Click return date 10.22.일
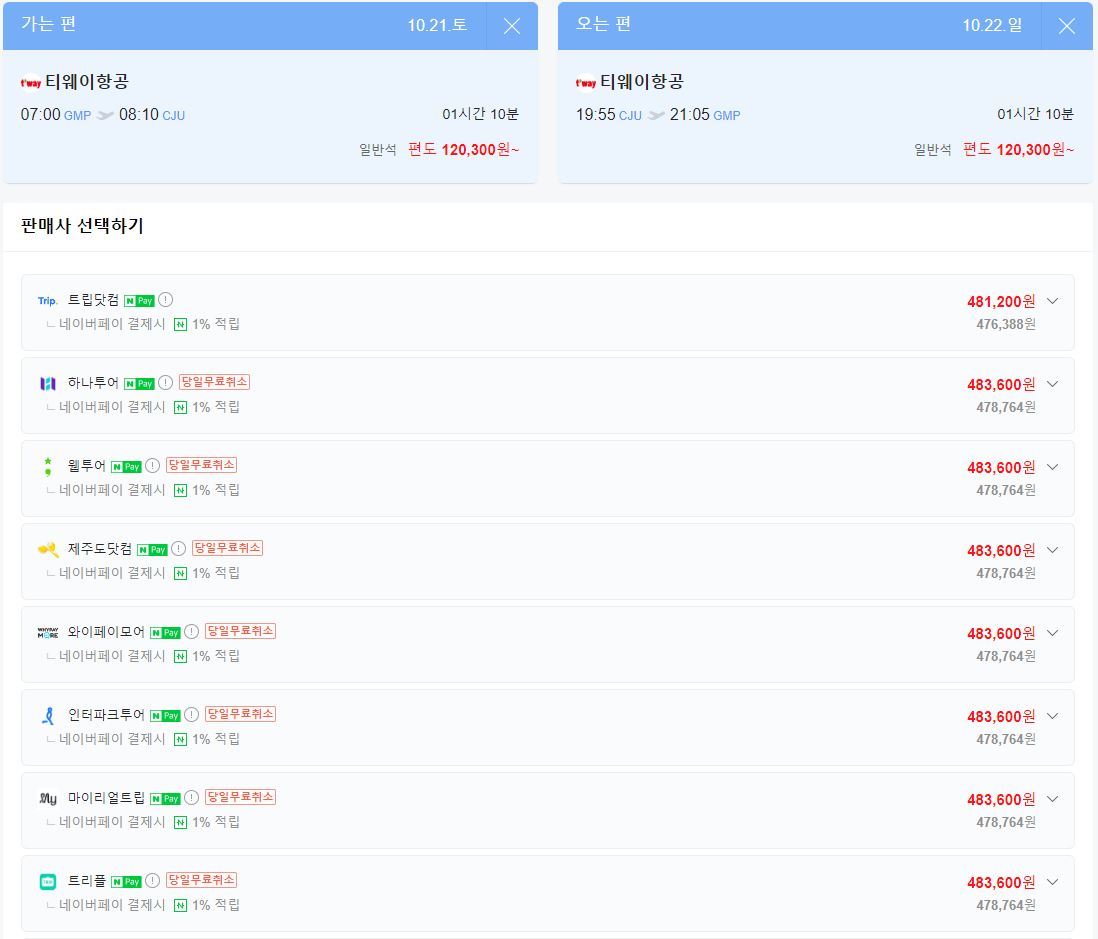 pos(992,26)
